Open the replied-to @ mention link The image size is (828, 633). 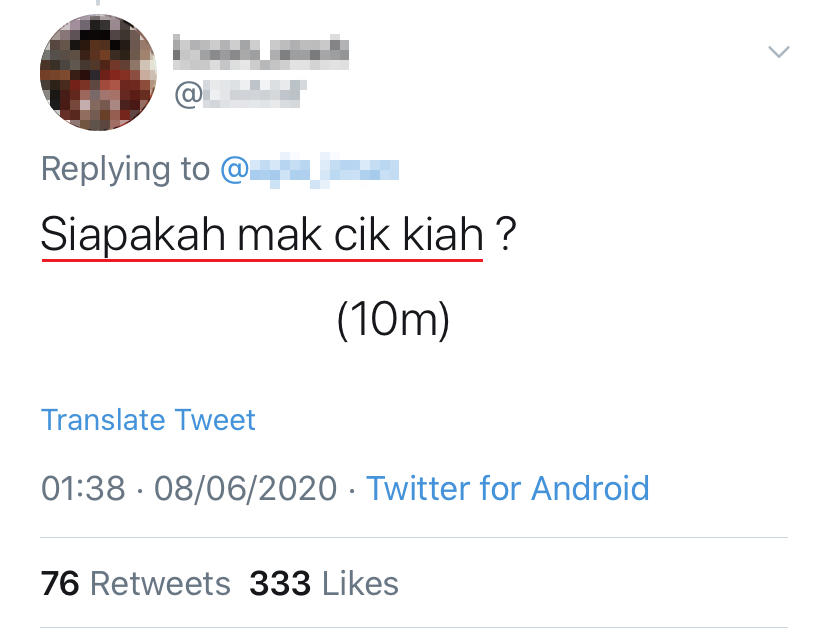(x=309, y=169)
